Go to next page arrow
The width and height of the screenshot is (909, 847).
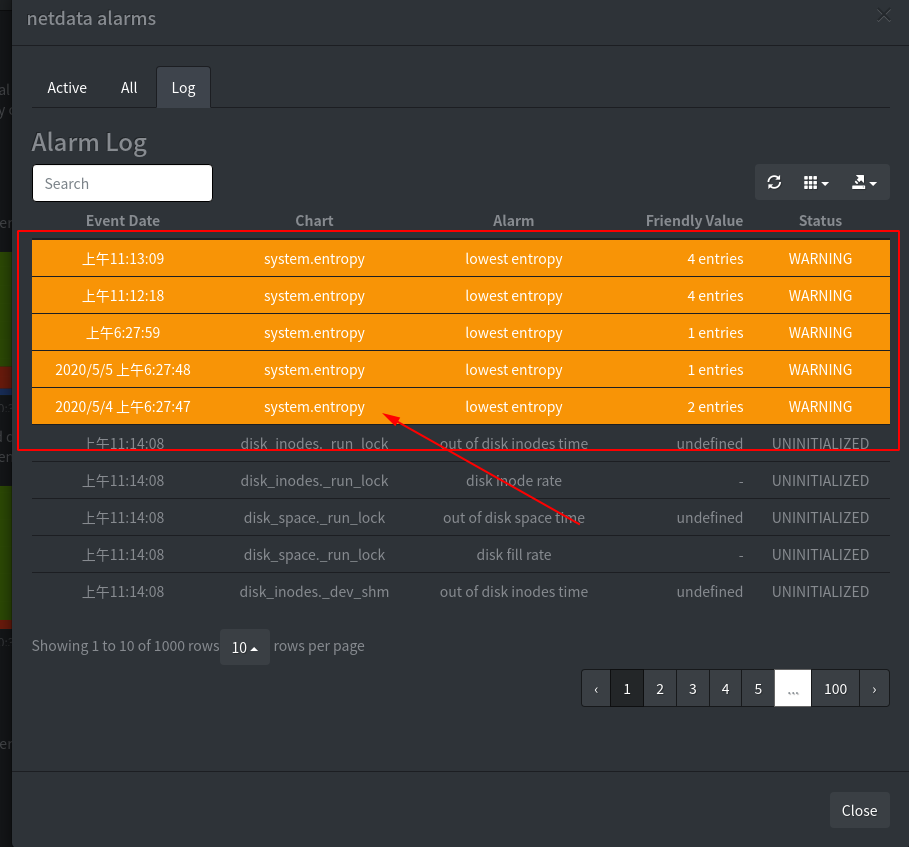tap(874, 689)
